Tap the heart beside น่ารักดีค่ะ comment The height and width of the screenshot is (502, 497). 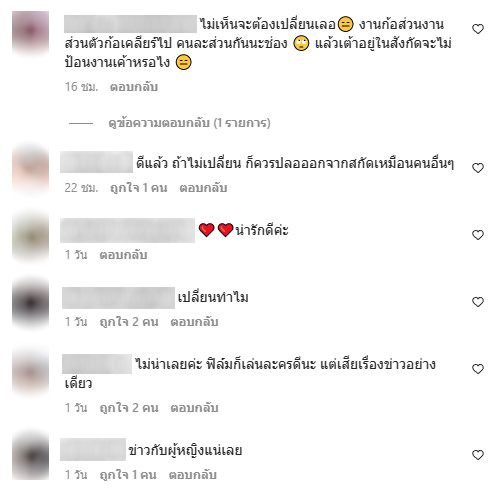point(478,235)
